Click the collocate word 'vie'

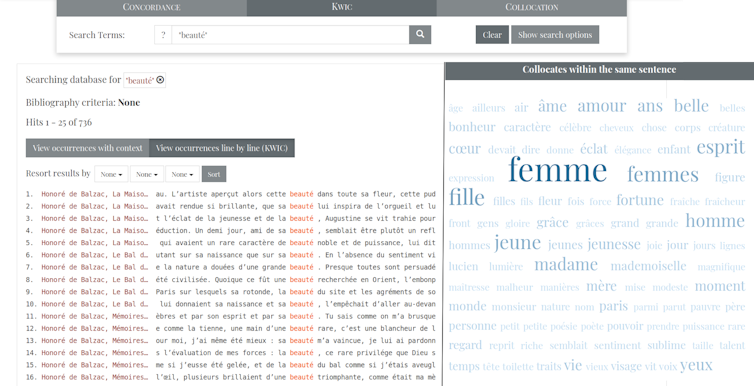click(x=573, y=365)
